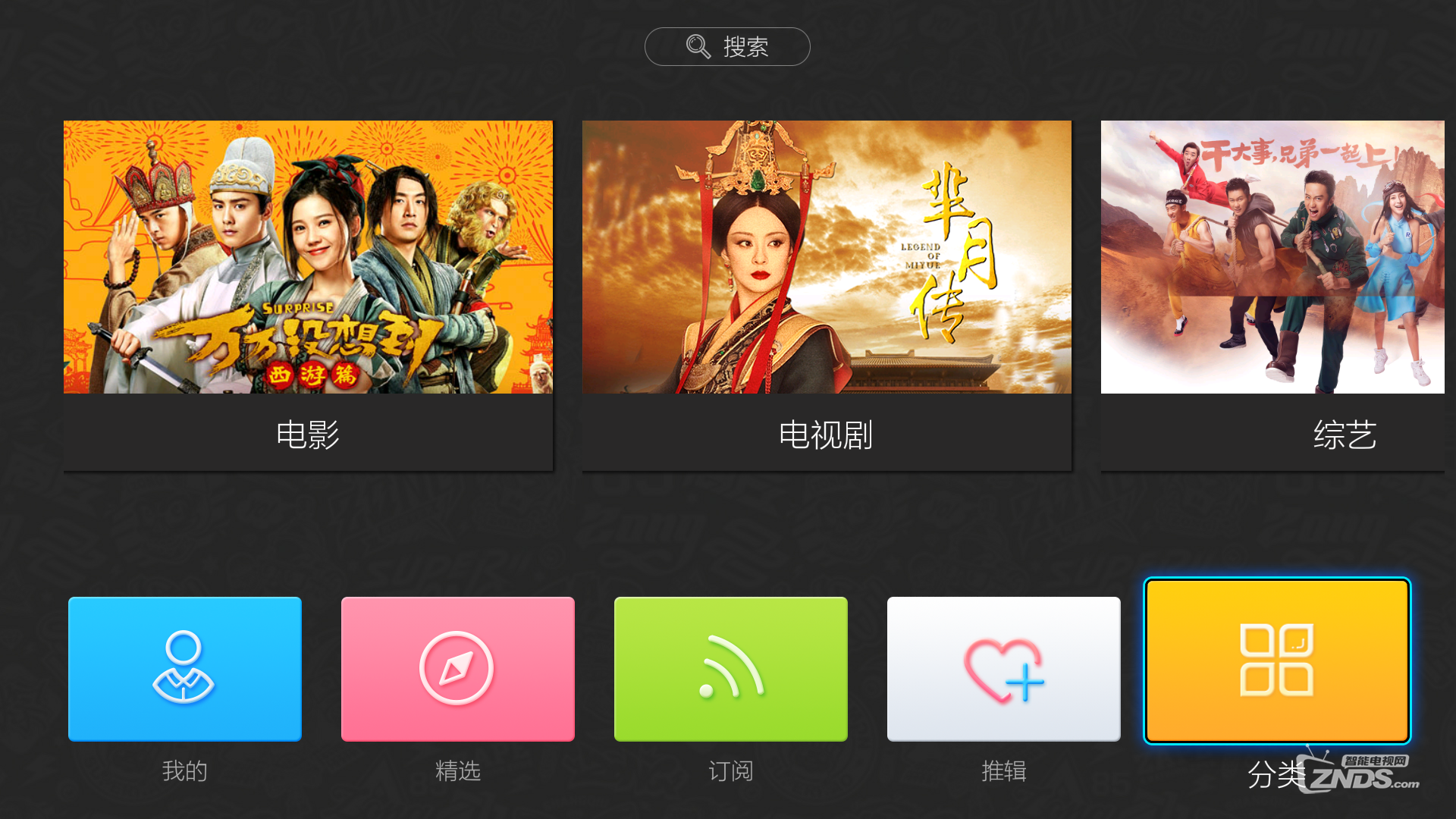The width and height of the screenshot is (1456, 819).
Task: Open the variety show poster thumbnail
Action: click(1272, 257)
